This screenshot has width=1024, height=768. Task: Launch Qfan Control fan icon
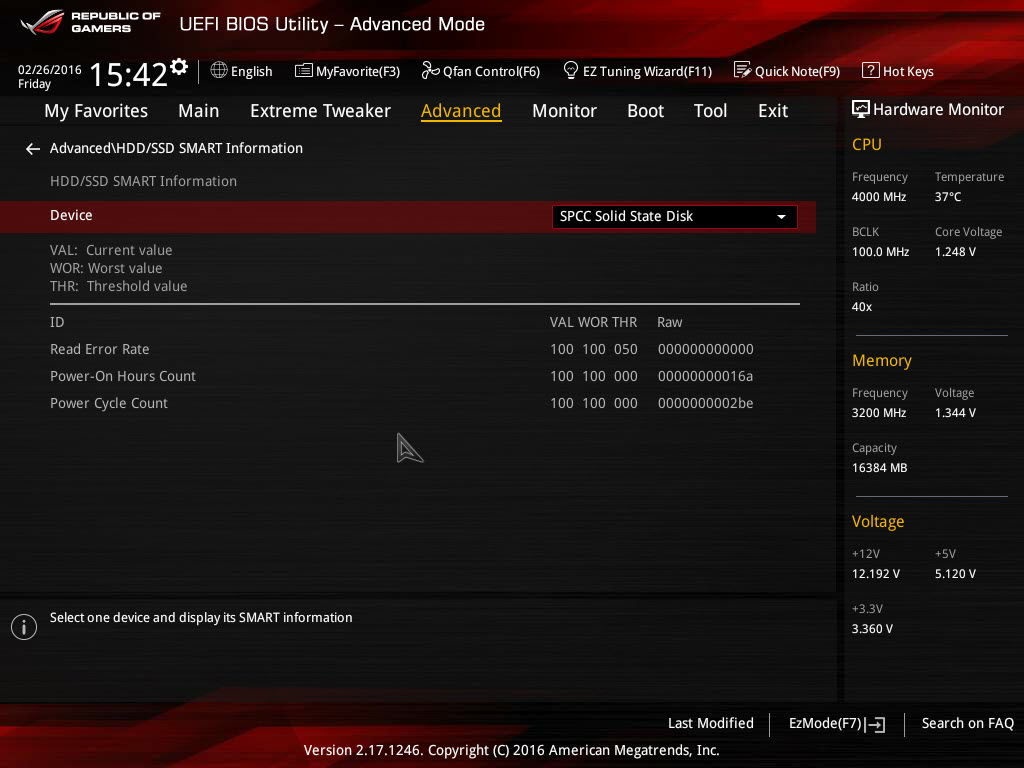point(430,71)
